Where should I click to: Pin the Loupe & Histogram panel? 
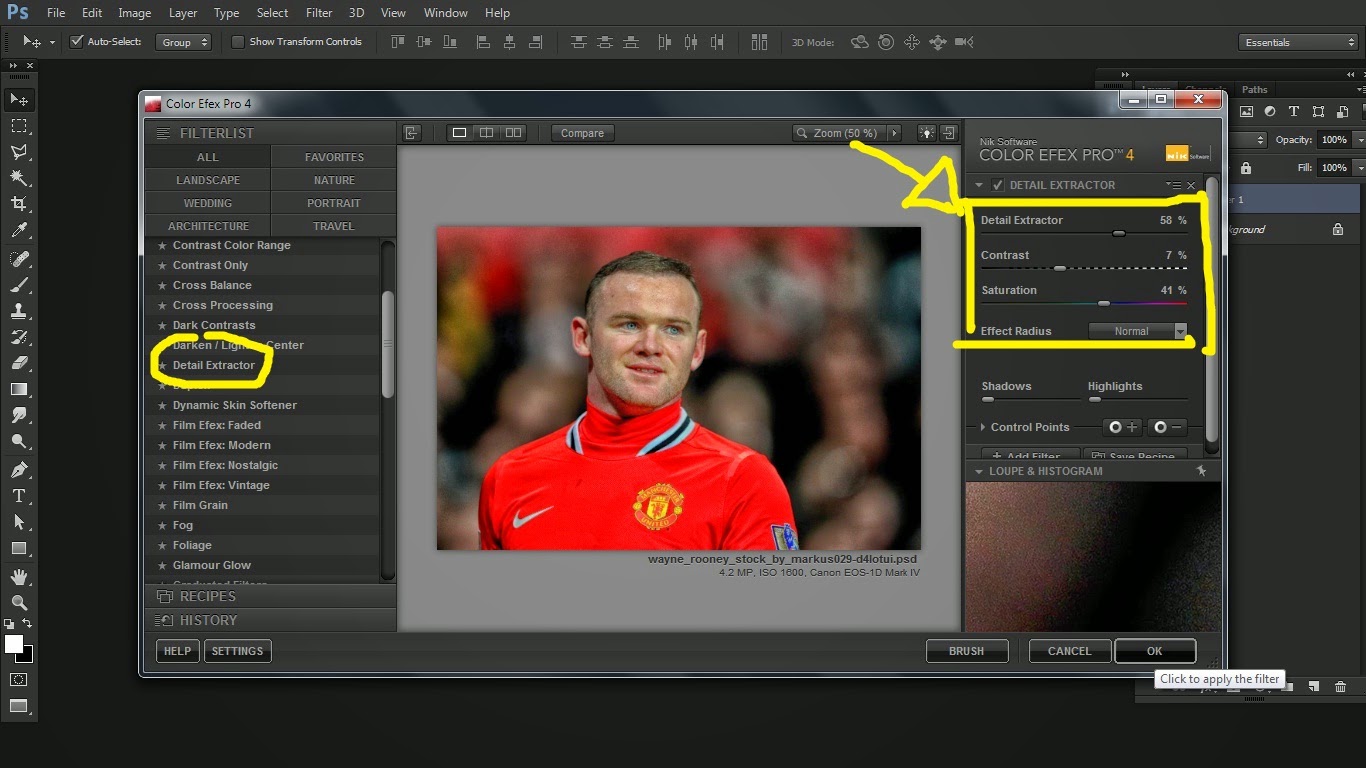point(1201,471)
